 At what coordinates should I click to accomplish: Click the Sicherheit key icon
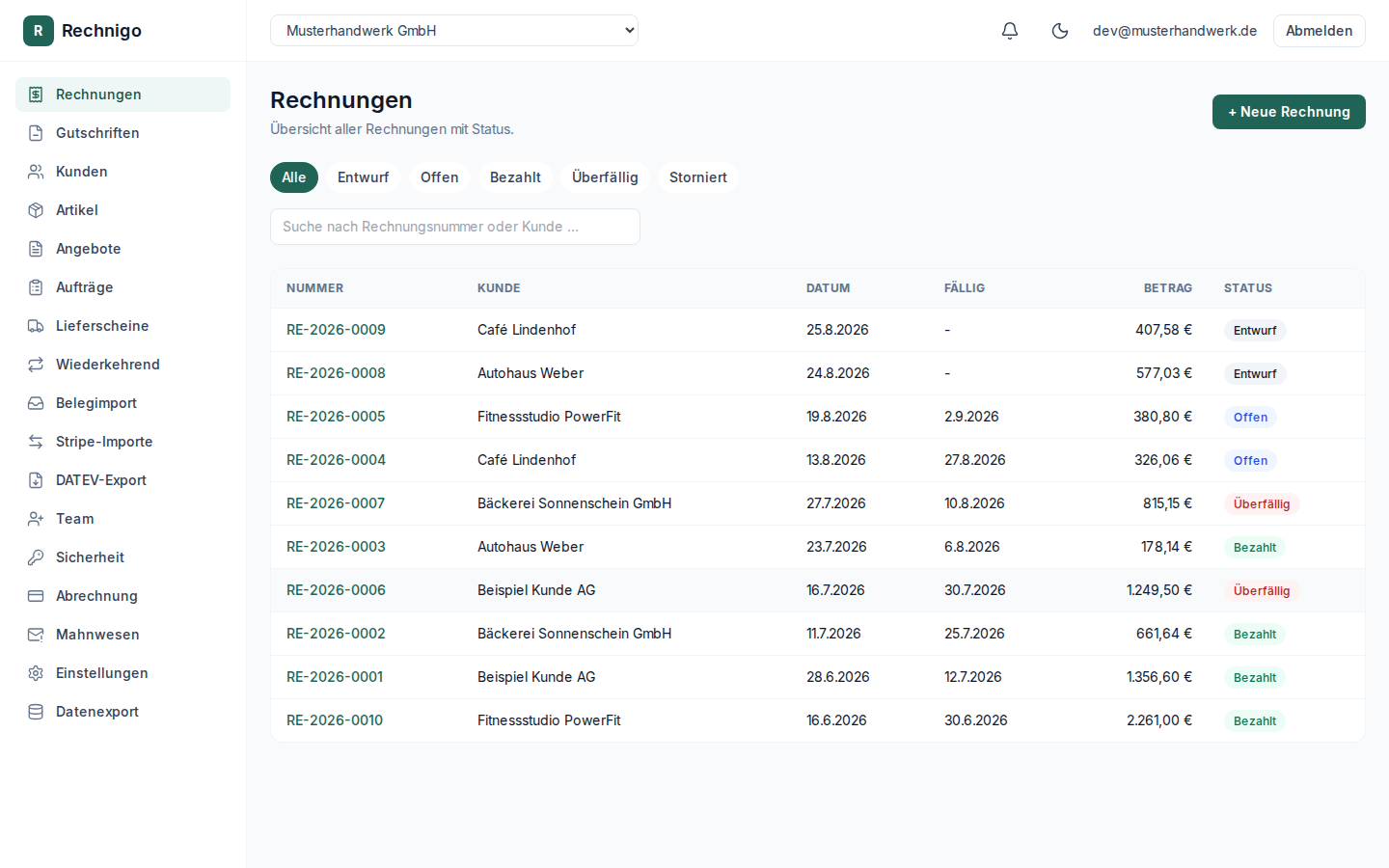point(36,557)
